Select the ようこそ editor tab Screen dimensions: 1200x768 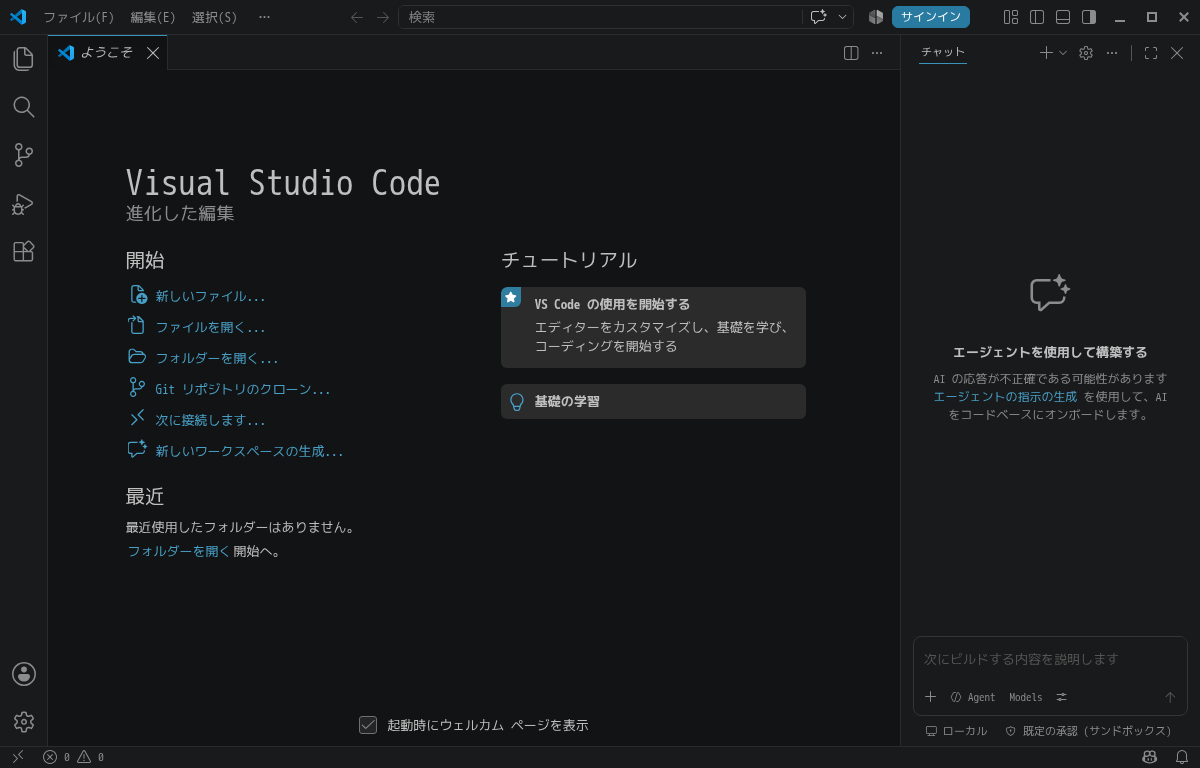pos(107,53)
